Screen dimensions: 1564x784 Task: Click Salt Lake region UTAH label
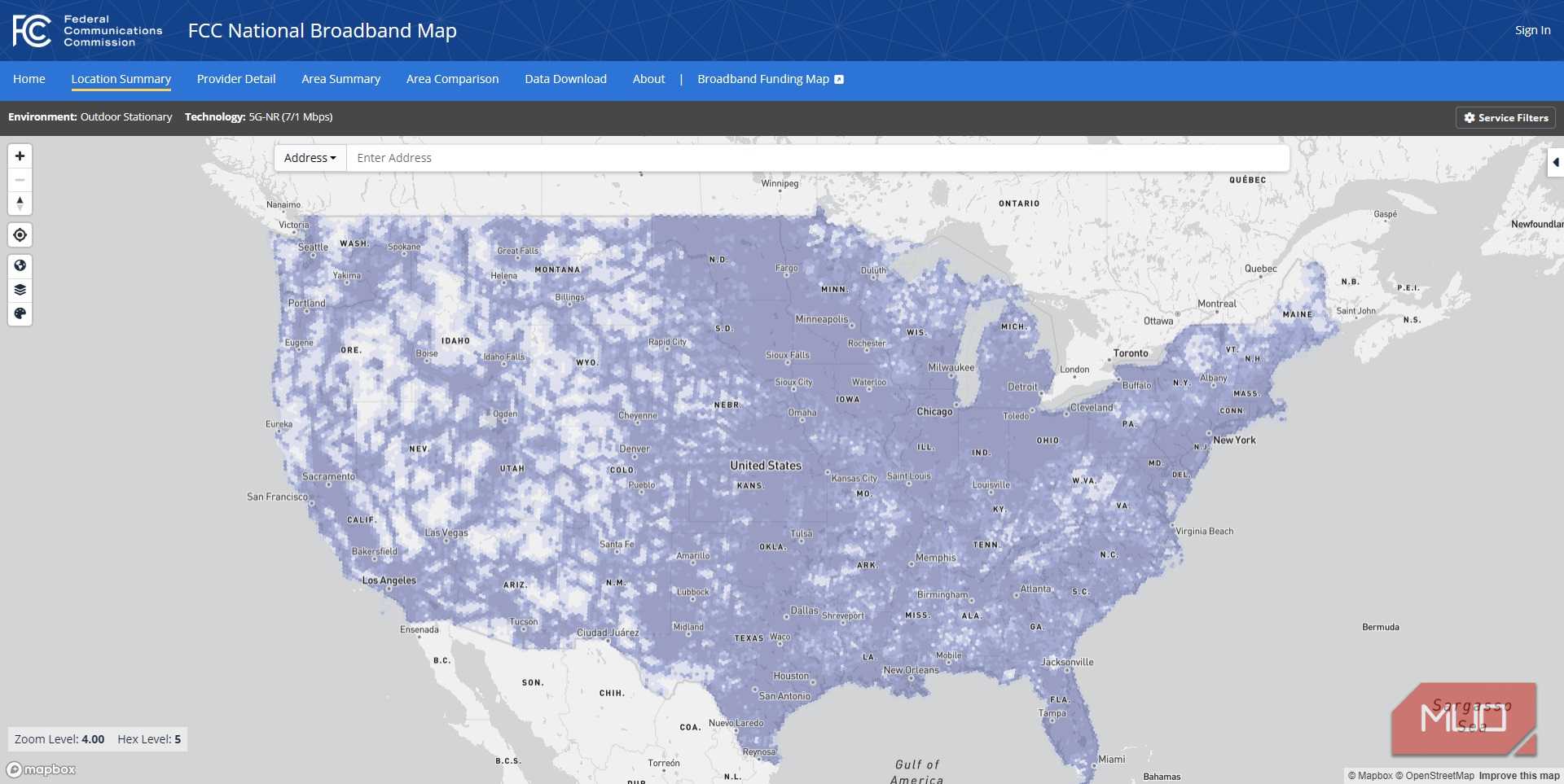click(512, 469)
